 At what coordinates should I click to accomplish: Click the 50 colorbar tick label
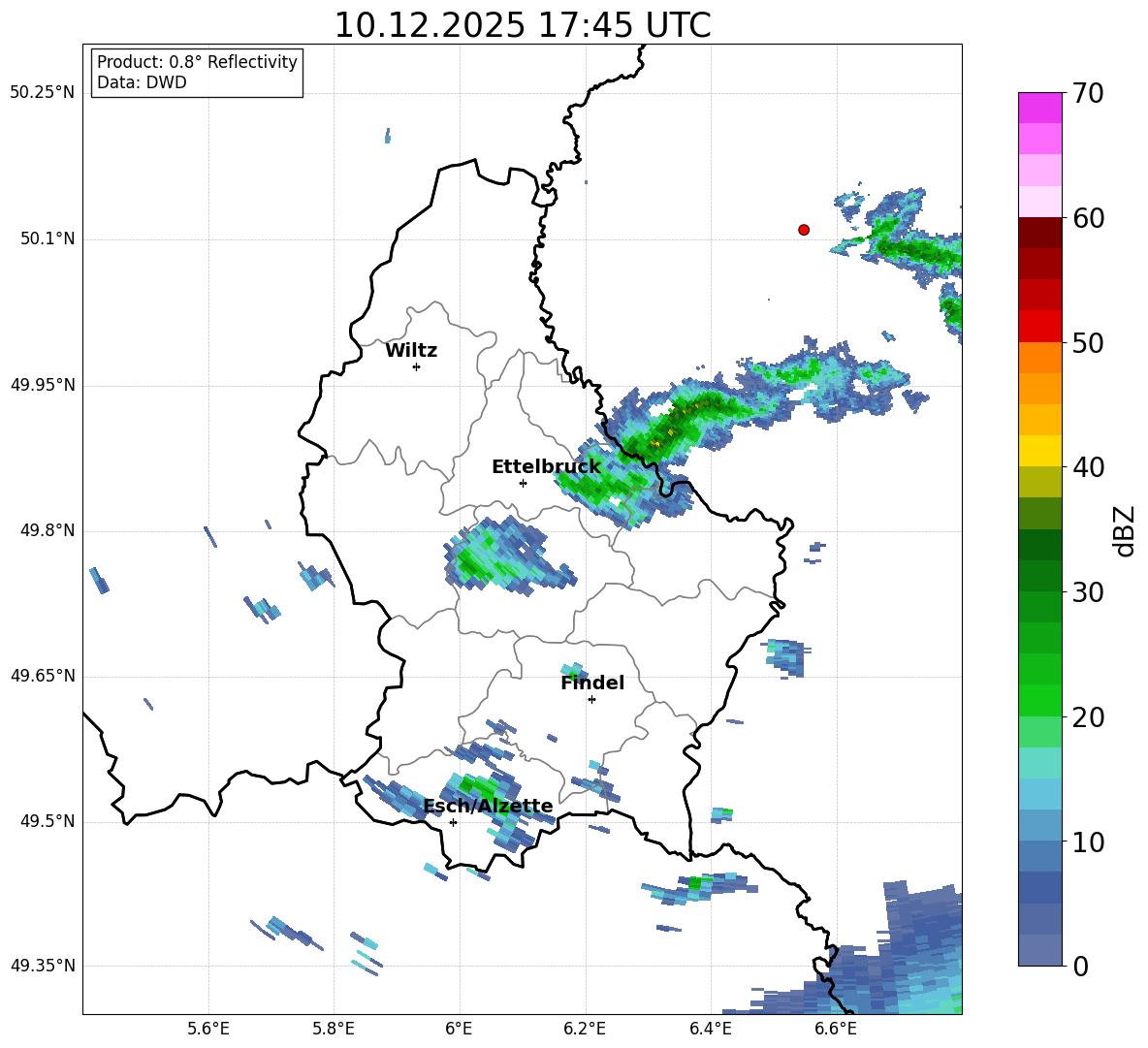pyautogui.click(x=1088, y=342)
